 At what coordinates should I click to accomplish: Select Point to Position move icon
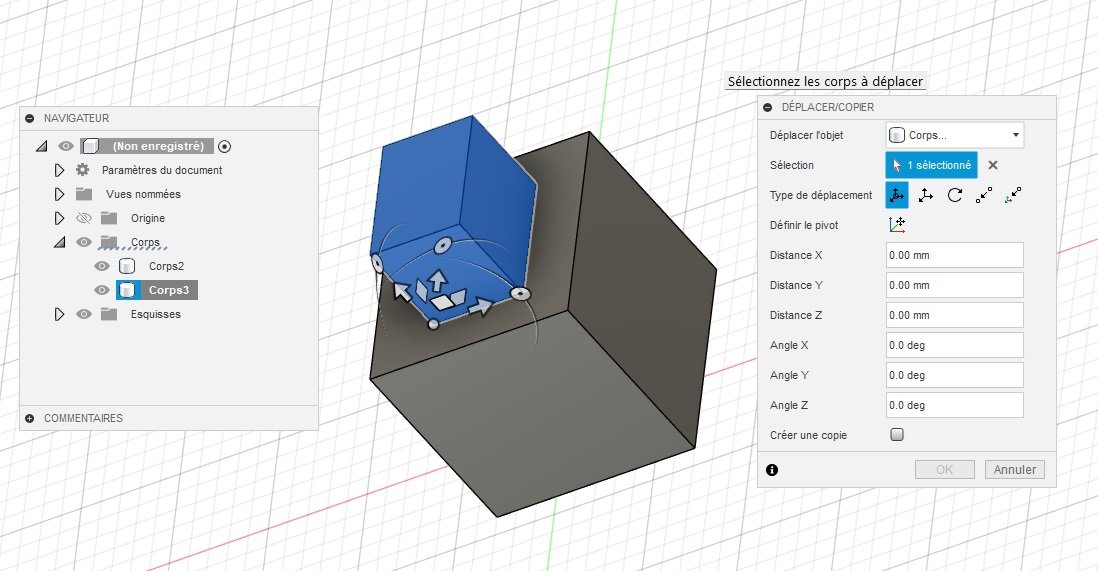tap(1013, 195)
